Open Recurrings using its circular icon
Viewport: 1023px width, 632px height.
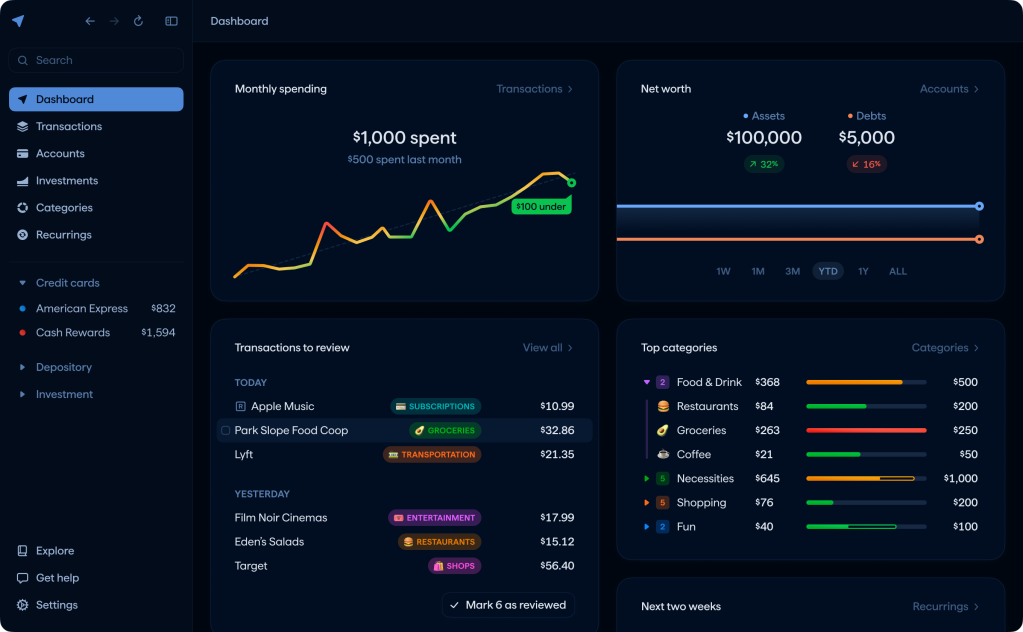coord(24,234)
